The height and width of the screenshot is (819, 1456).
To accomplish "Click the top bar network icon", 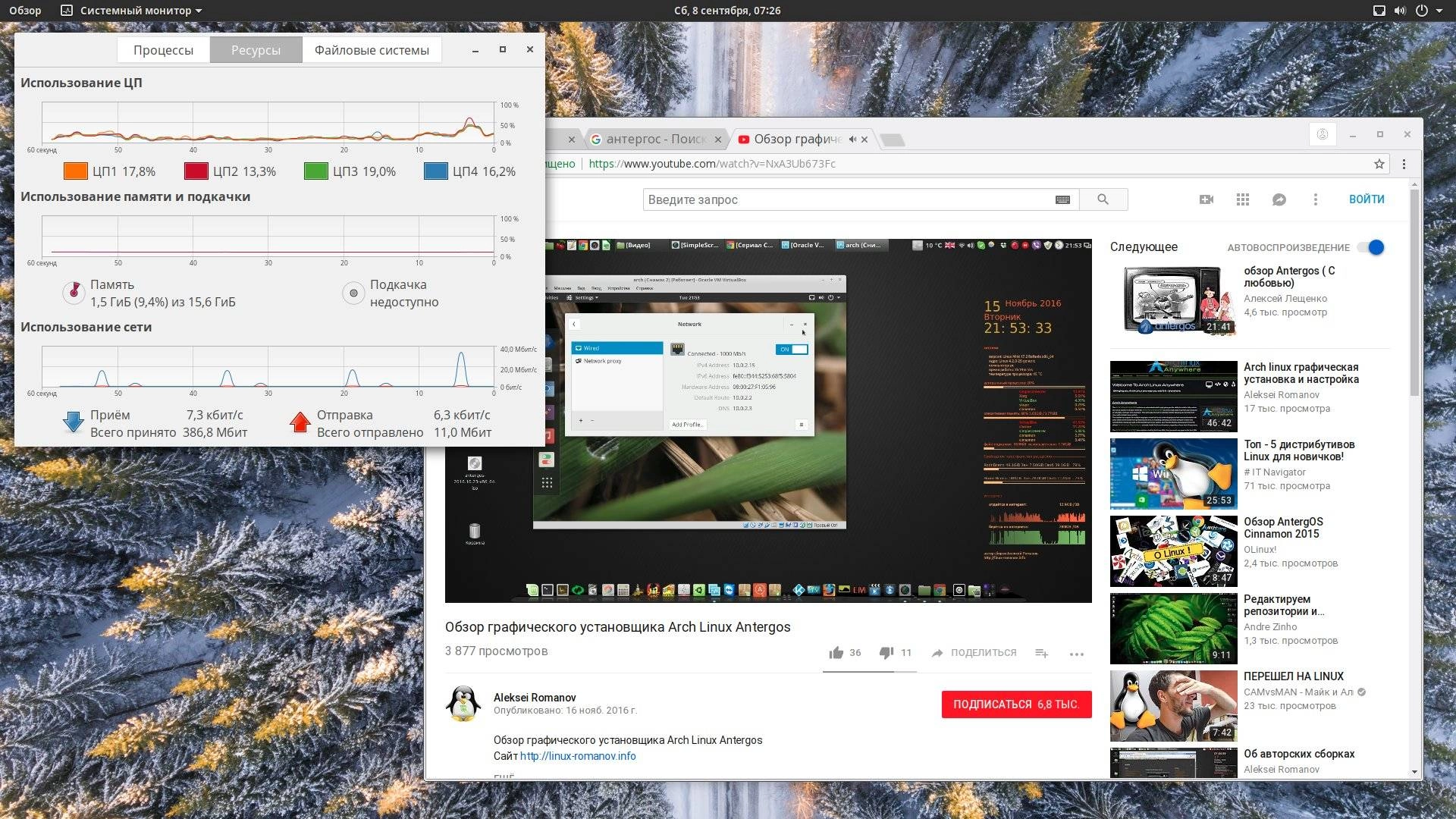I will [x=1379, y=11].
